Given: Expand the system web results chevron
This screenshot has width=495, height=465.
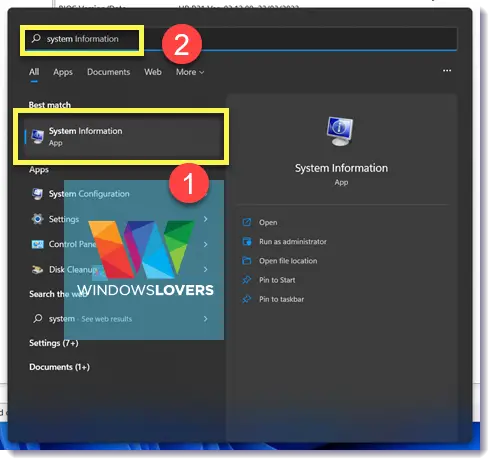Looking at the screenshot, I should coord(205,319).
